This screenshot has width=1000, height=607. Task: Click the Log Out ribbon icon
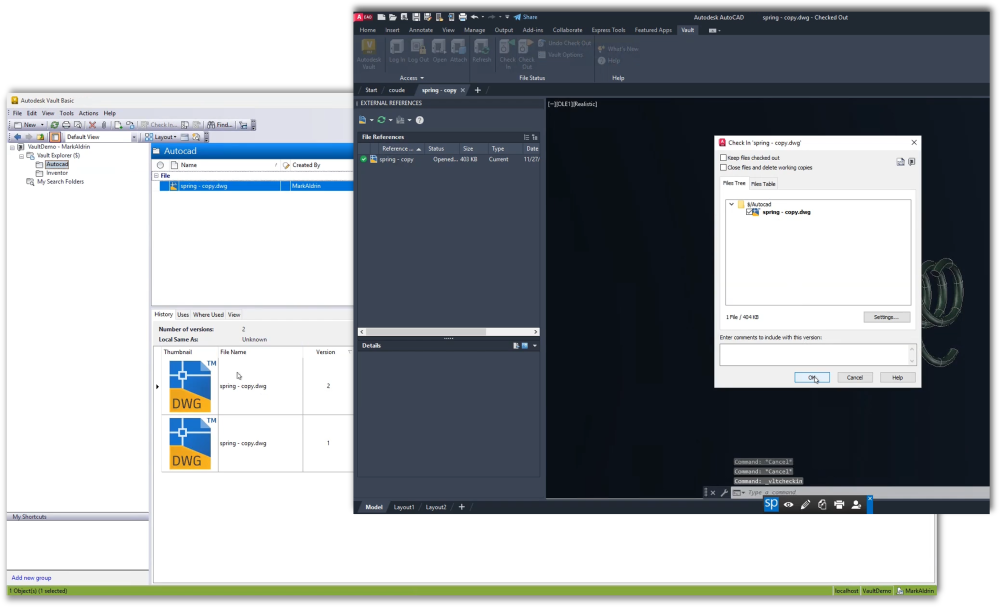[418, 51]
